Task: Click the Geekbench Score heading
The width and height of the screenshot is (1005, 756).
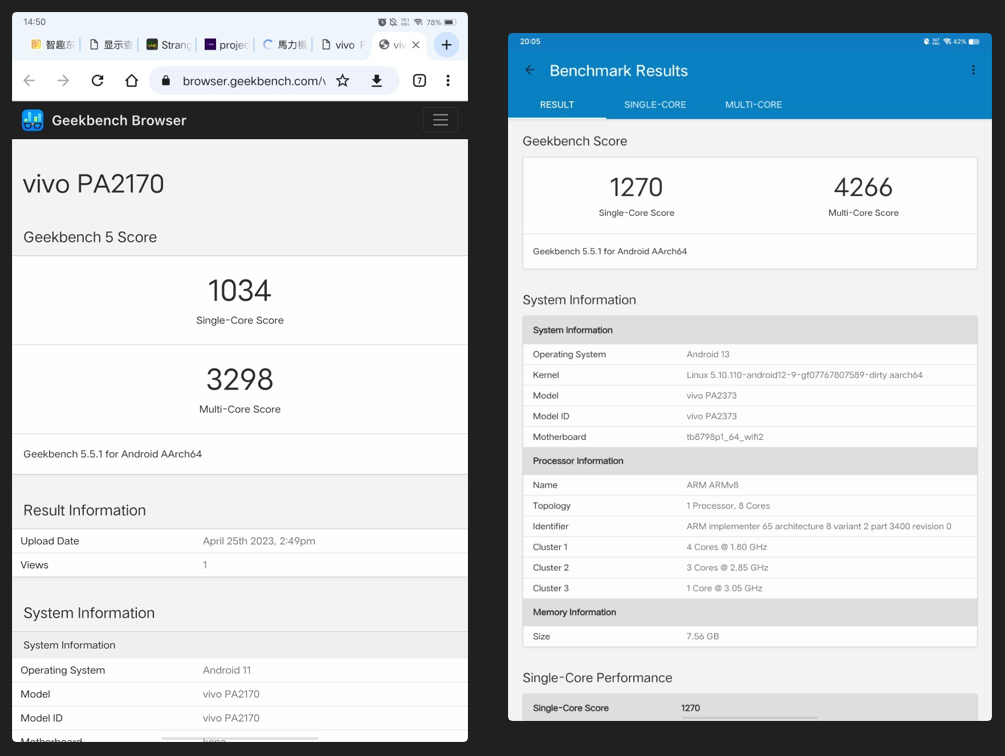Action: 575,141
